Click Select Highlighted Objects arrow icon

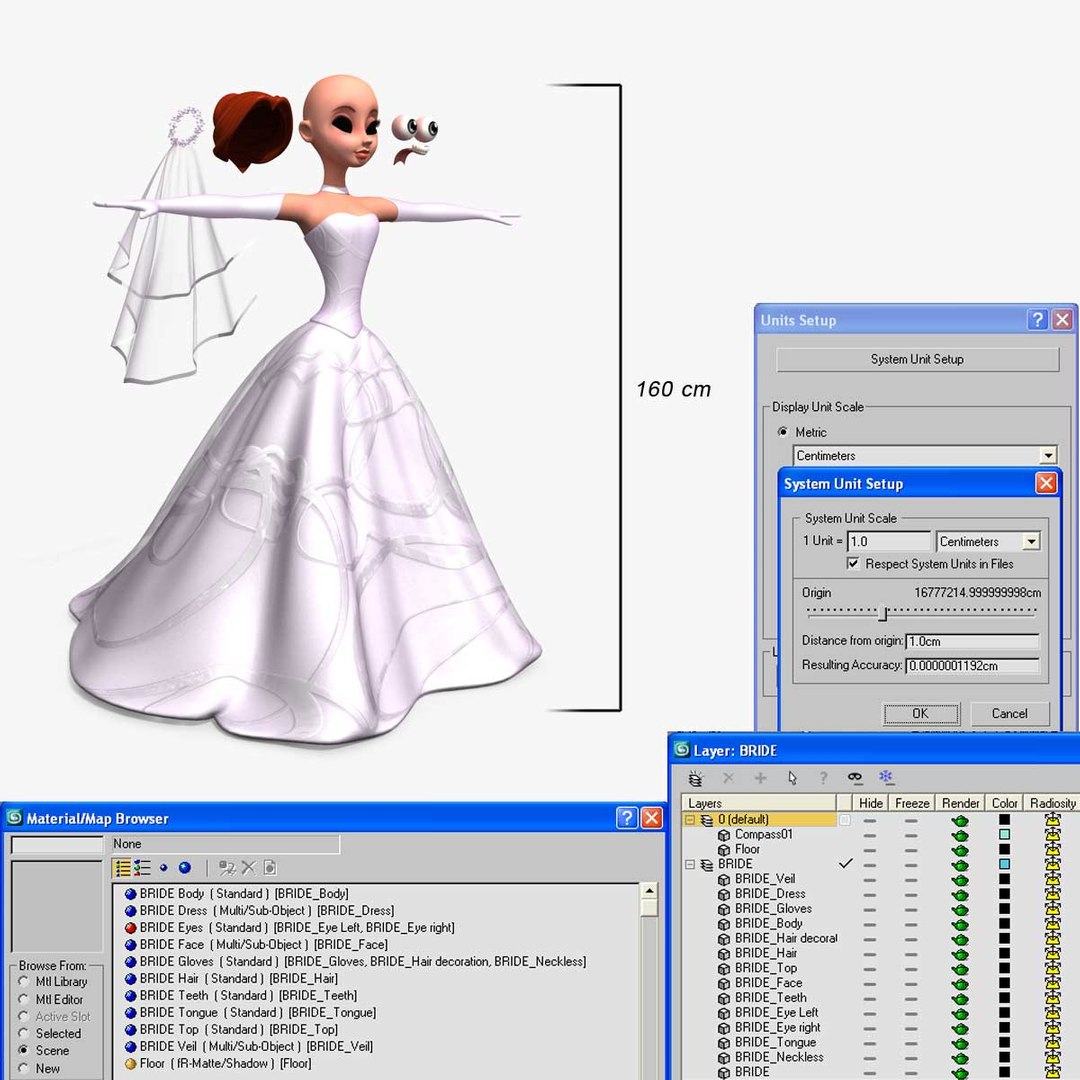pyautogui.click(x=792, y=778)
